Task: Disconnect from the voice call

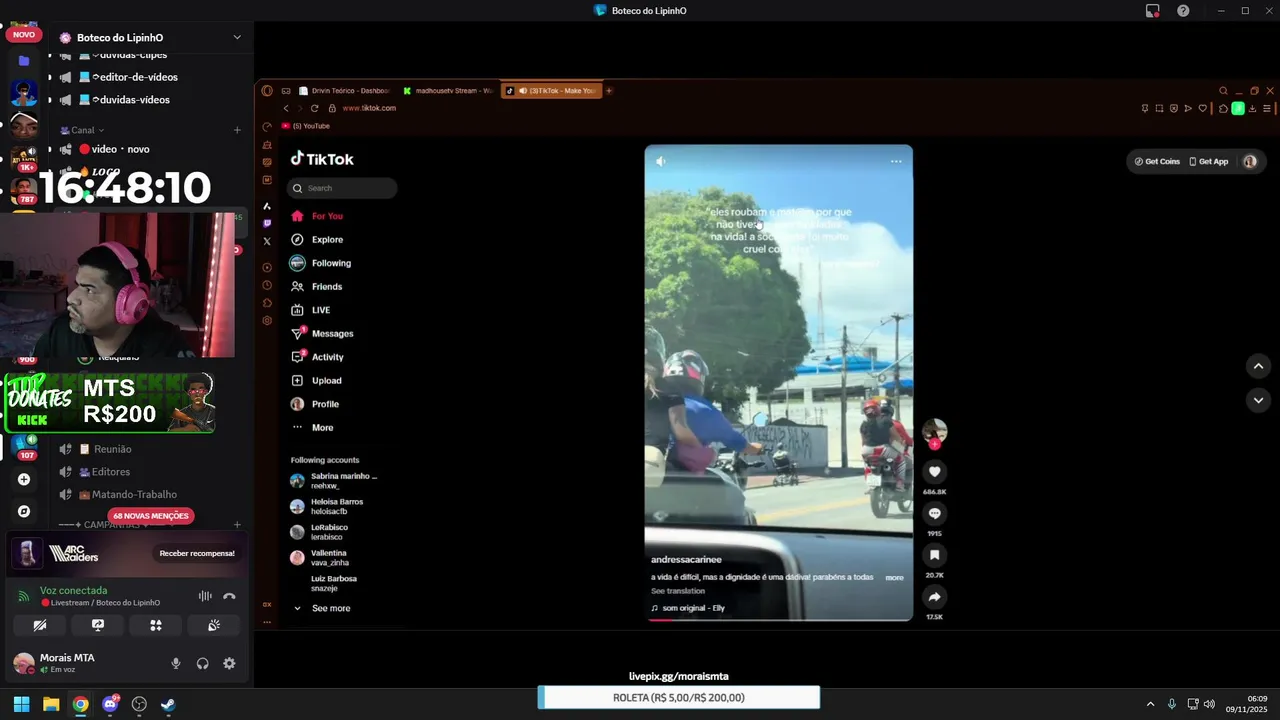Action: [229, 596]
